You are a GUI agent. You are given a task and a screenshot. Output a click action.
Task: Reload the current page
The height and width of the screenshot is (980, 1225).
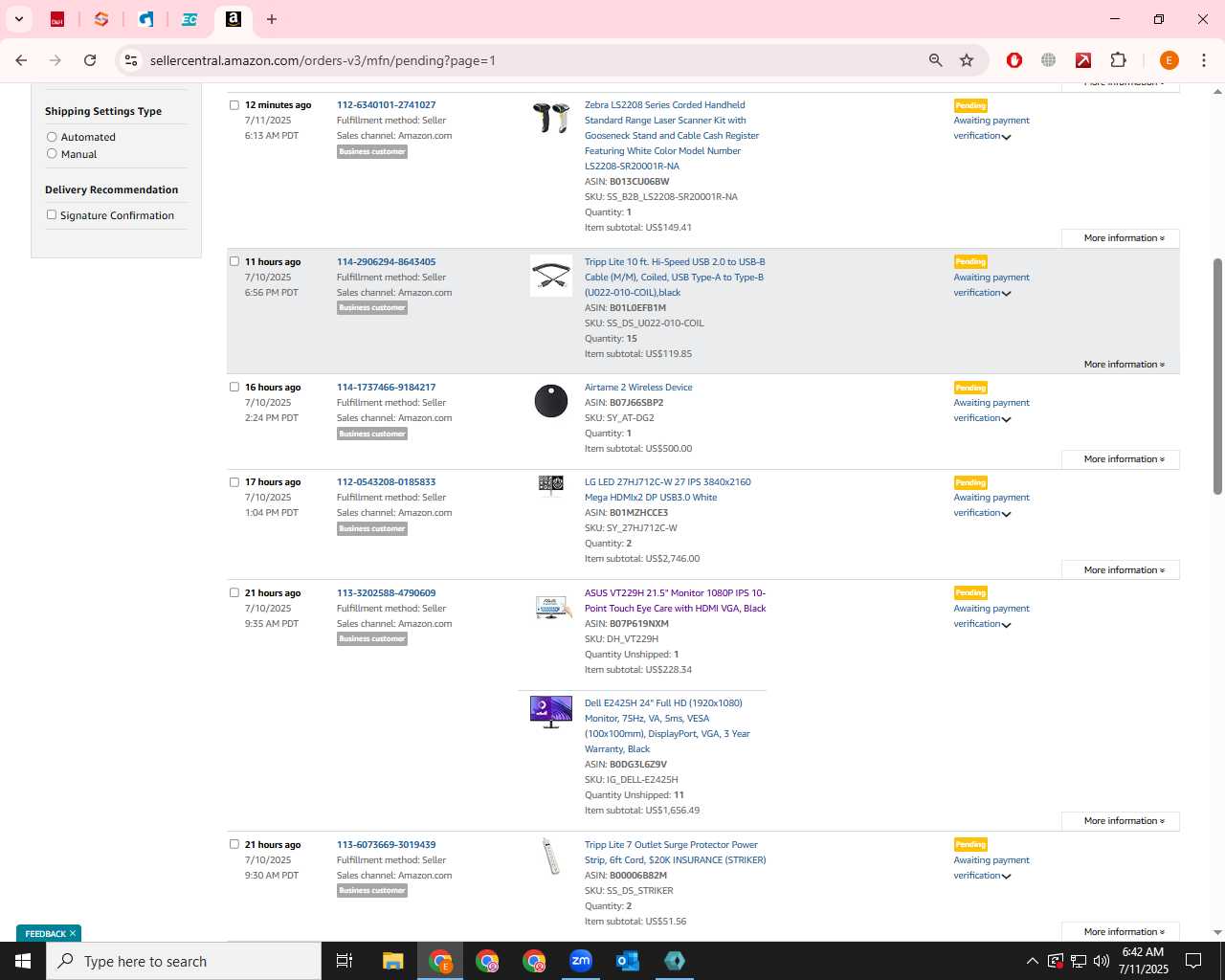coord(90,60)
